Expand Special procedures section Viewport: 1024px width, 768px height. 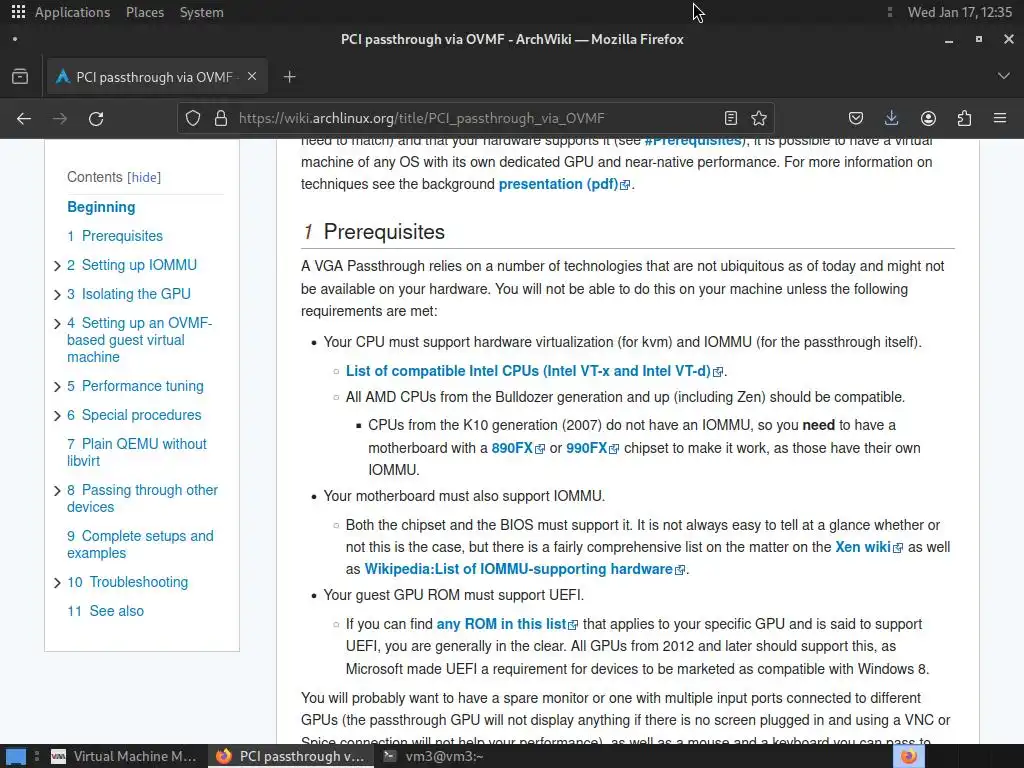(x=57, y=415)
